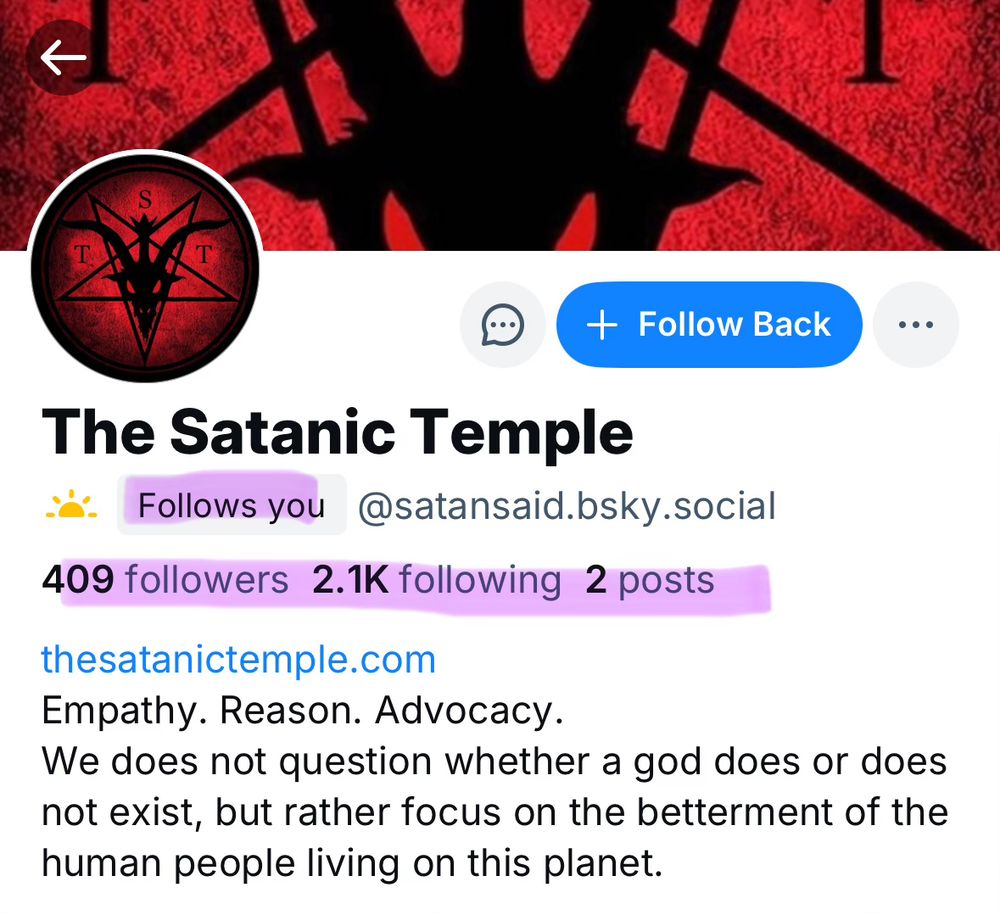Image resolution: width=1000 pixels, height=914 pixels.
Task: Switch to the followers list
Action: (x=163, y=579)
